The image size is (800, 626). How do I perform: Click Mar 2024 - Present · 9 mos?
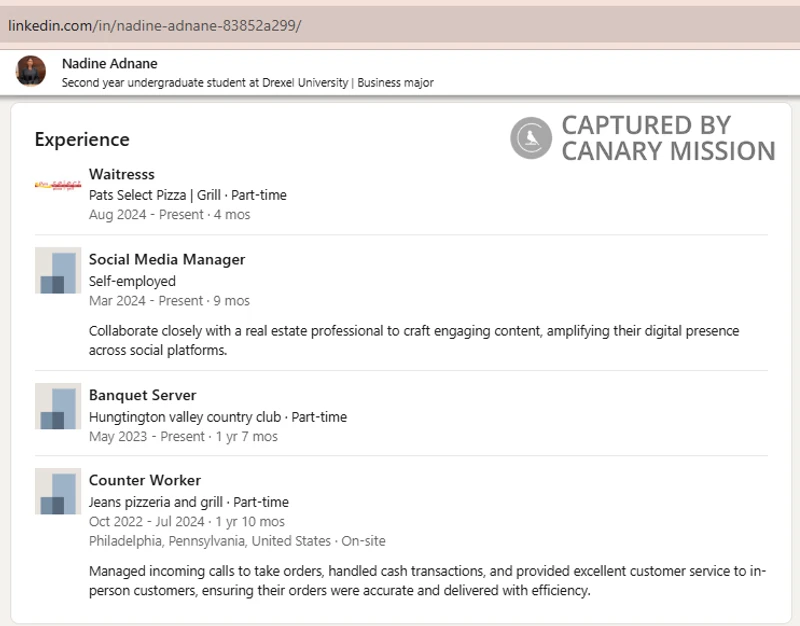click(169, 301)
